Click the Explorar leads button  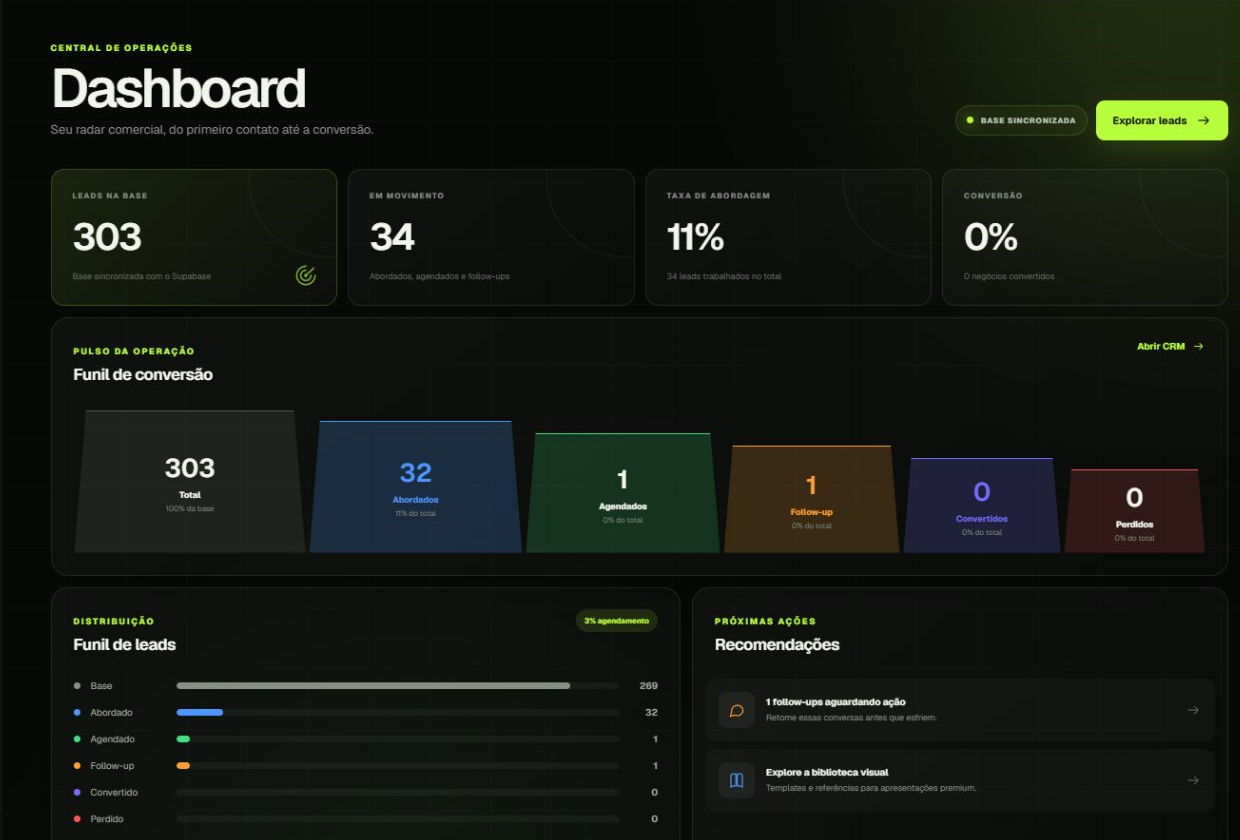pos(1161,120)
